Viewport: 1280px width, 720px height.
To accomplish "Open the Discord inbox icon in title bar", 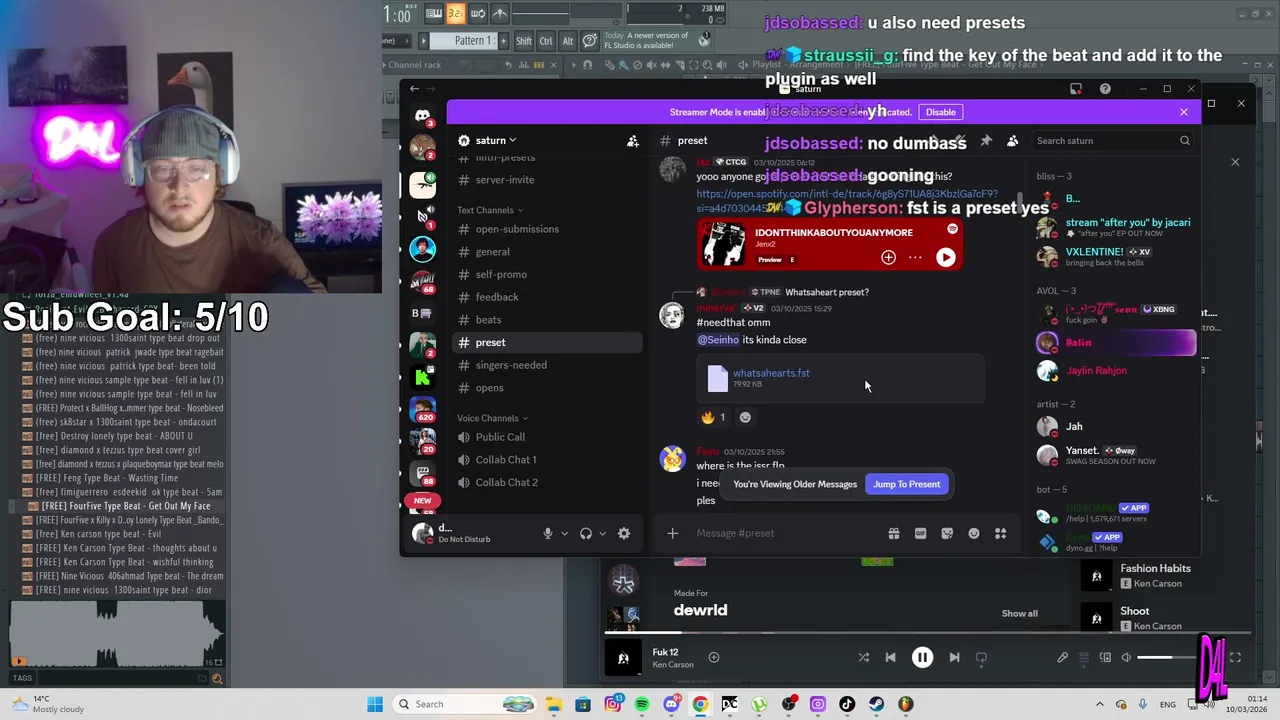I will click(x=1076, y=89).
